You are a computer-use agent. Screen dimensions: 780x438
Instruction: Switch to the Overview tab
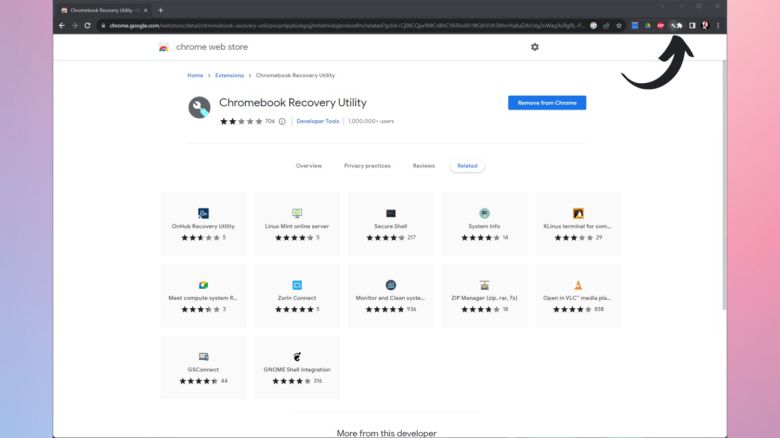(x=309, y=166)
